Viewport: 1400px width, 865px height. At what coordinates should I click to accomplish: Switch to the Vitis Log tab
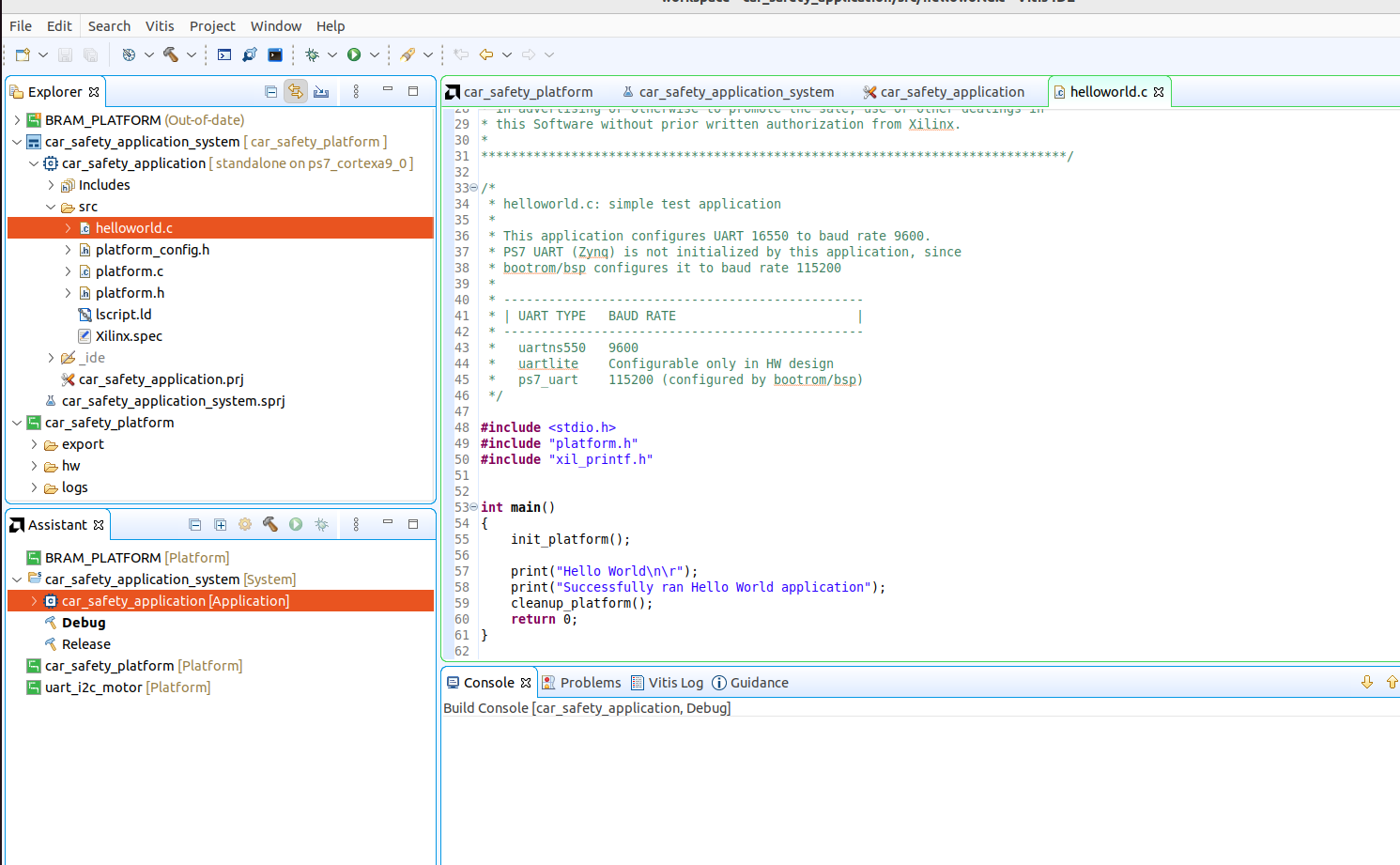(x=667, y=683)
